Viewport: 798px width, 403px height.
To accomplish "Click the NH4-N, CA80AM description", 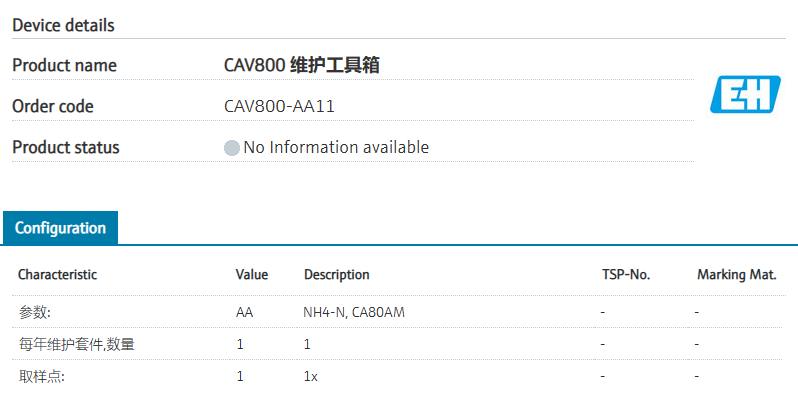I will [353, 312].
